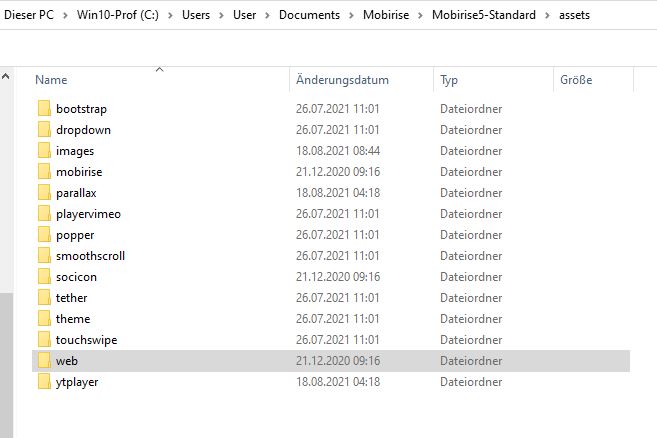Expand the chevron after Win10-Prof (C:)

point(170,16)
